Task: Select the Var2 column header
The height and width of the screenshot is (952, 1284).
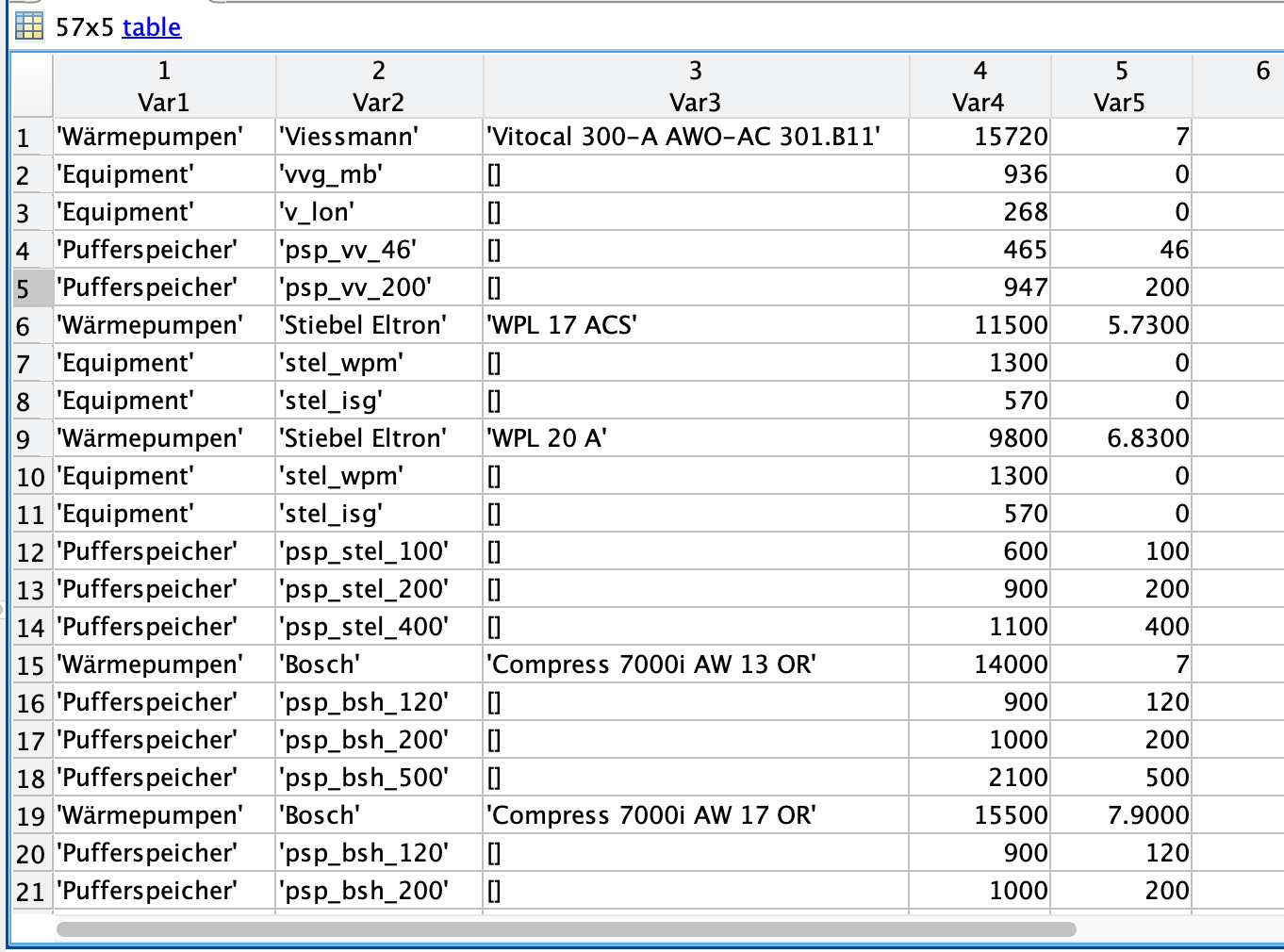Action: [x=379, y=87]
